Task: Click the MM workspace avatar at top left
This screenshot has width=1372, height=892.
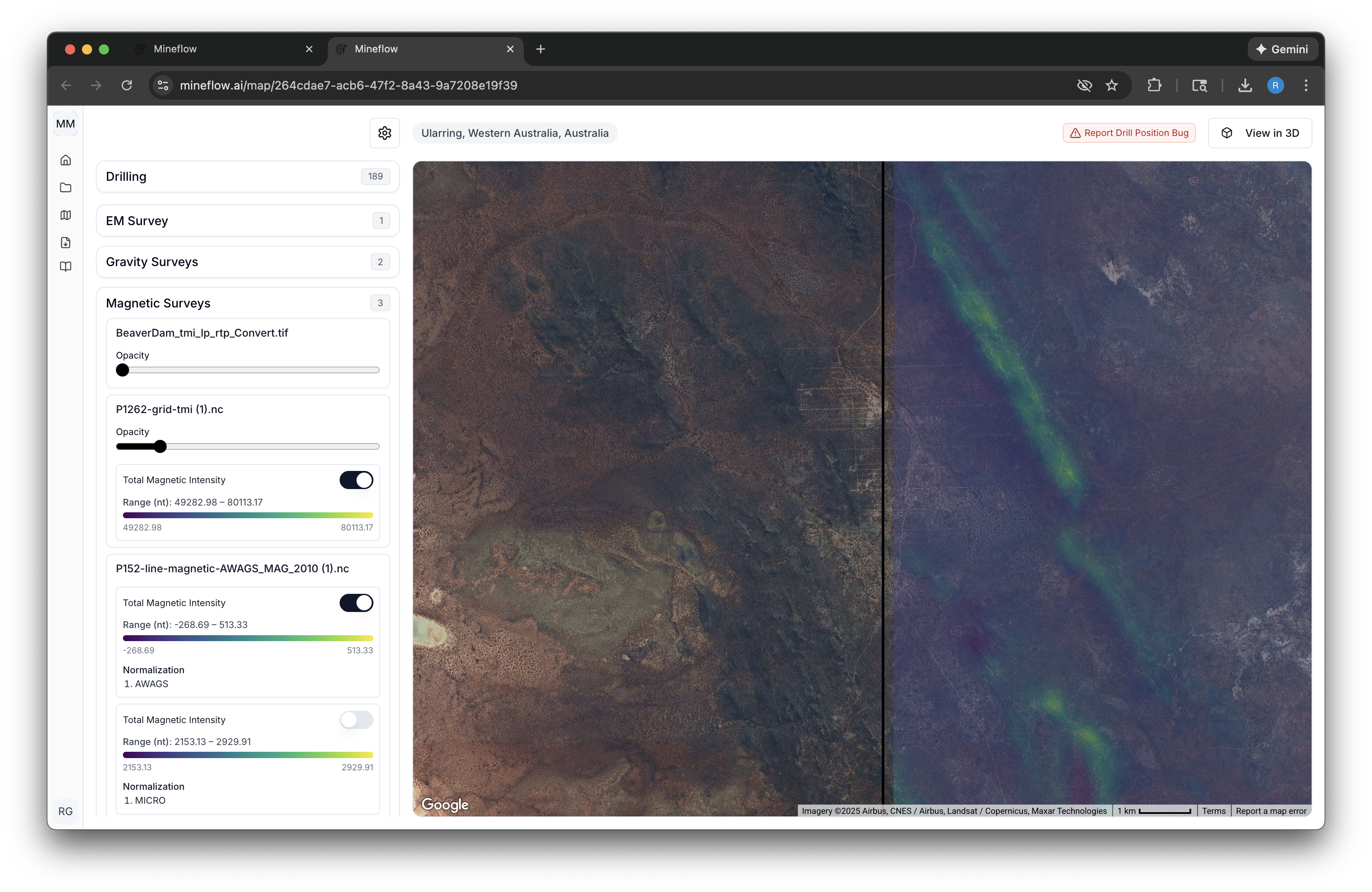Action: click(x=65, y=123)
